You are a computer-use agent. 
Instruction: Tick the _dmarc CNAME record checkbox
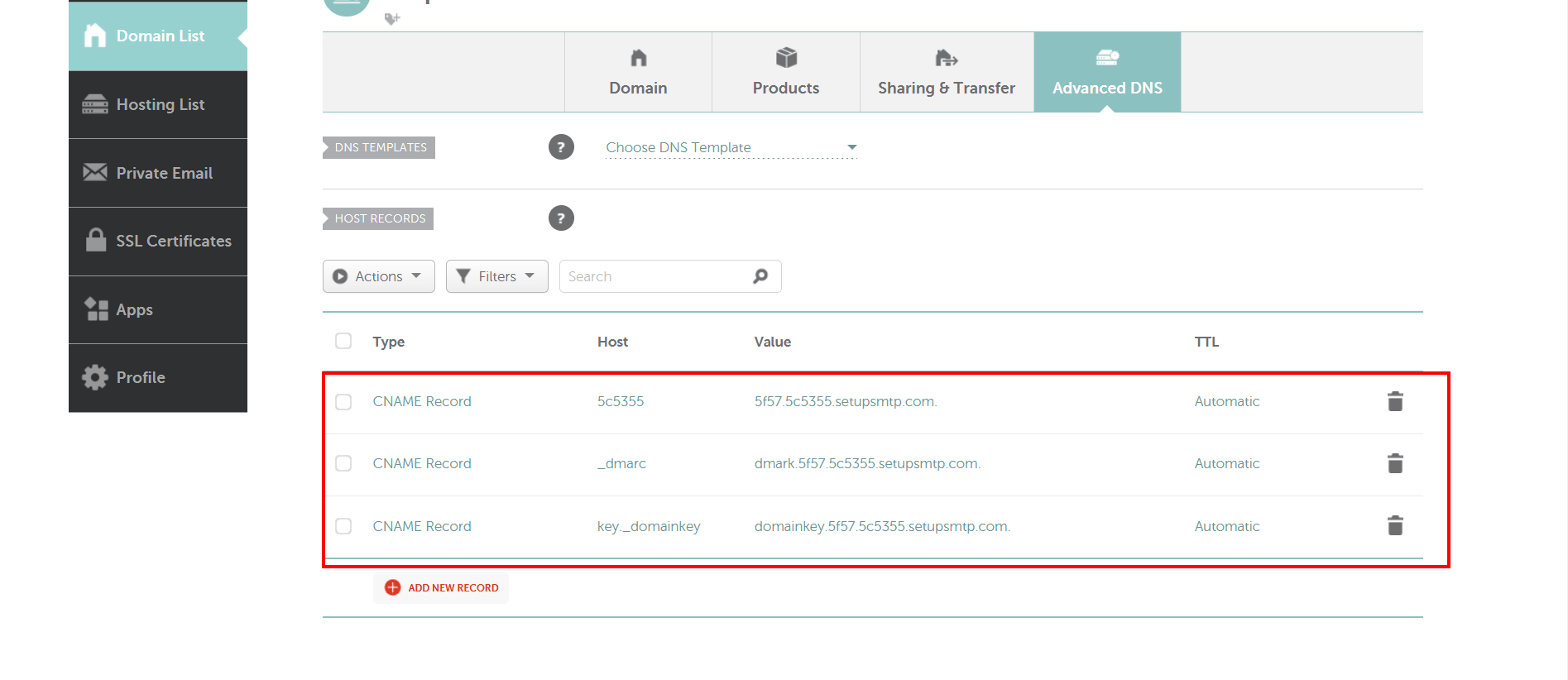(343, 463)
